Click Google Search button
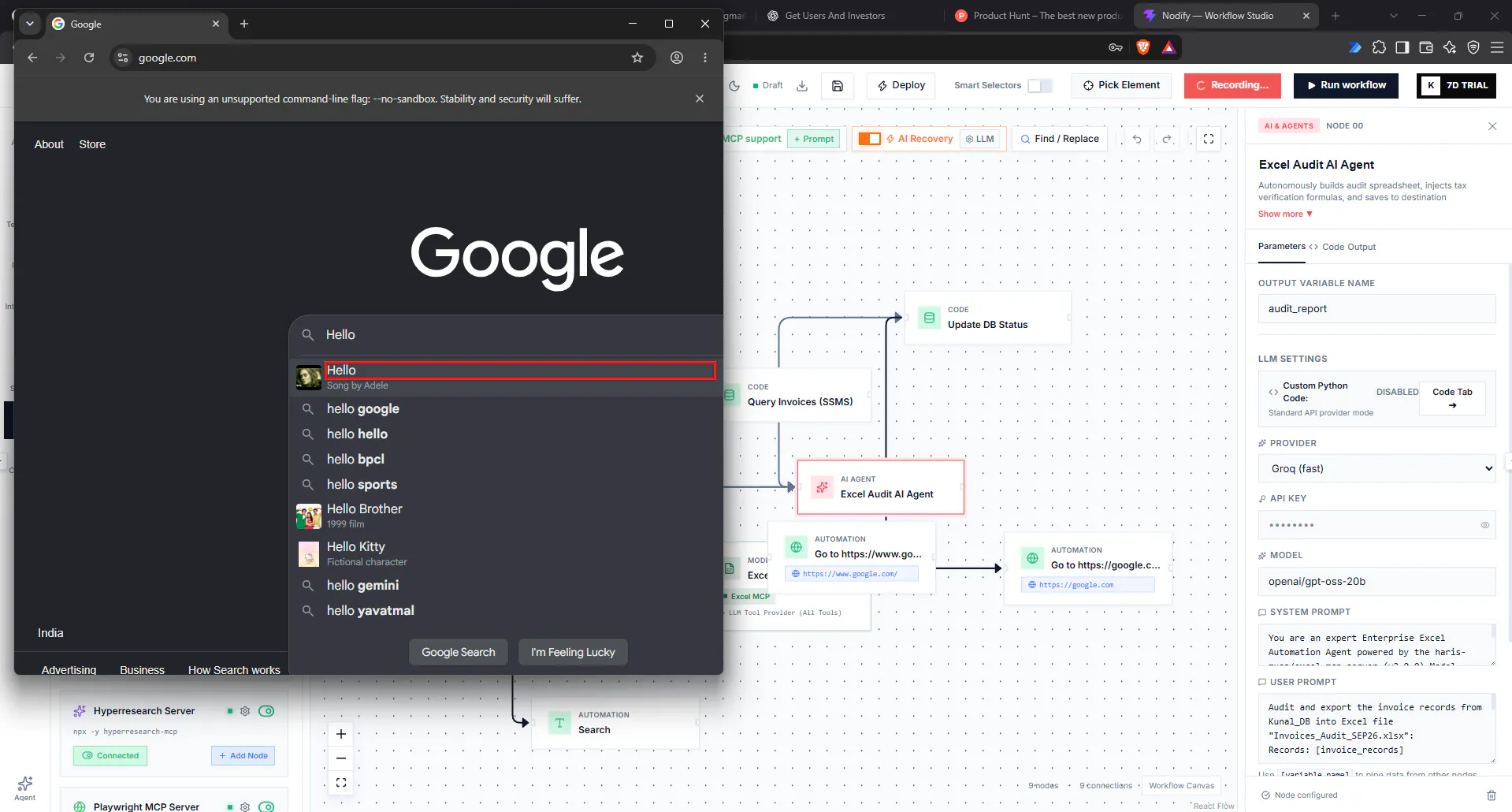The width and height of the screenshot is (1512, 812). [x=459, y=652]
